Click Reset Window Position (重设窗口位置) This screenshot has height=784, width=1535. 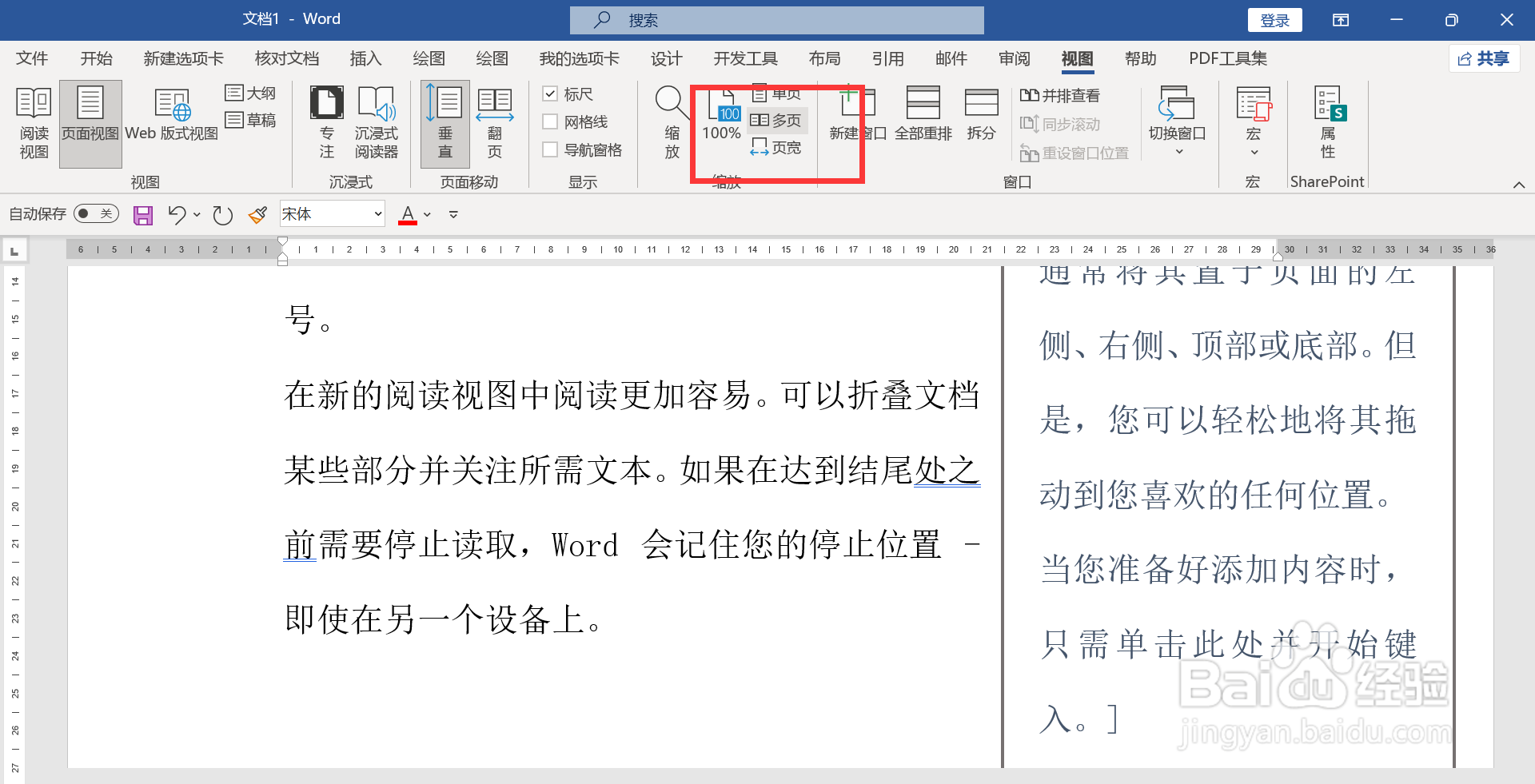click(x=1074, y=153)
